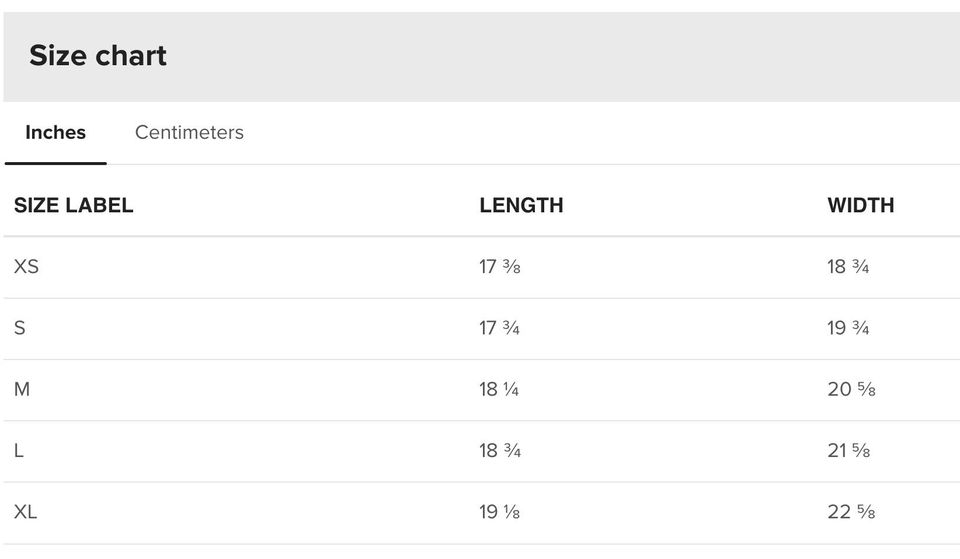Switch to the Centimeters tab

pos(189,132)
